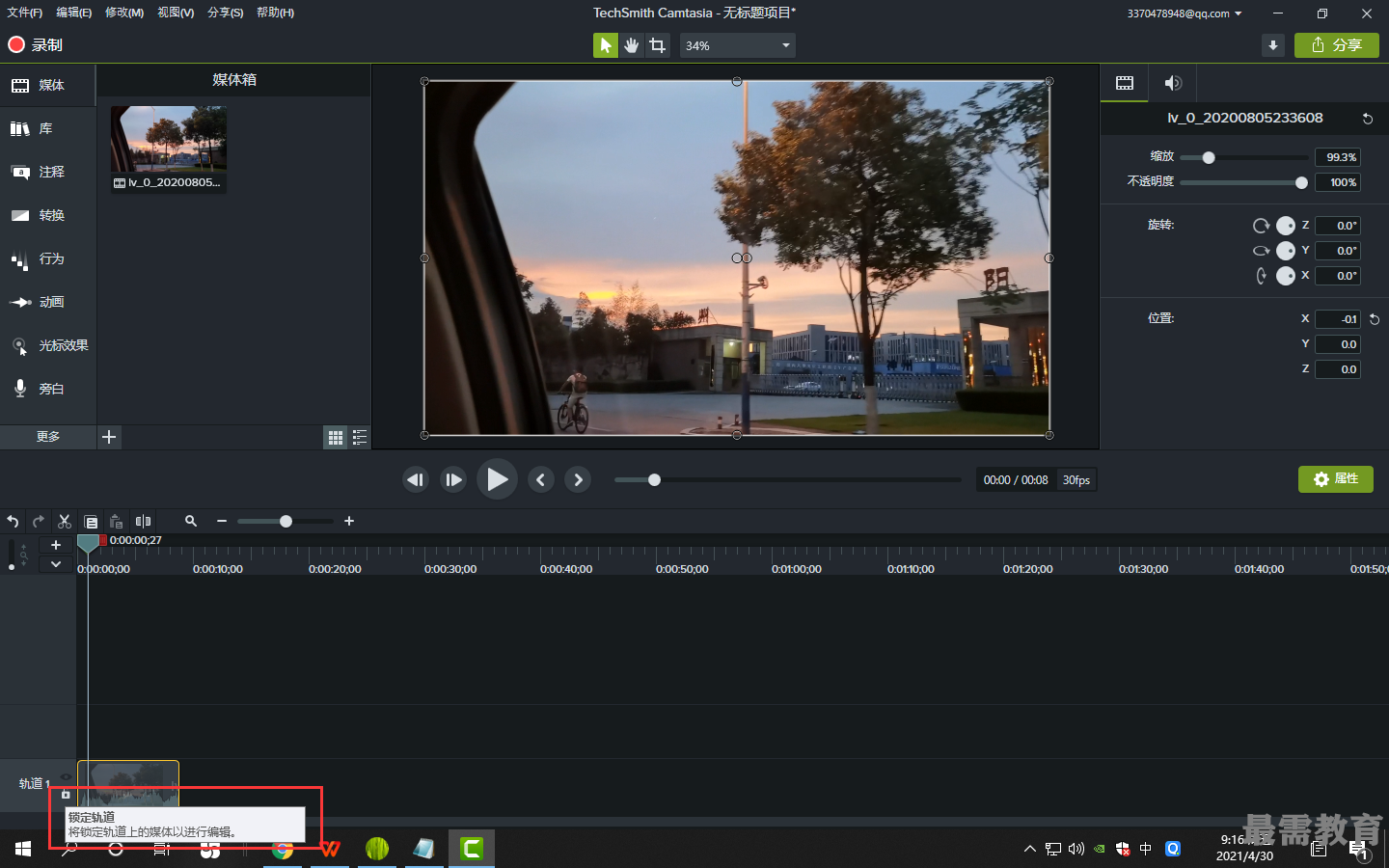Click the 30fps frame rate label

[x=1076, y=480]
